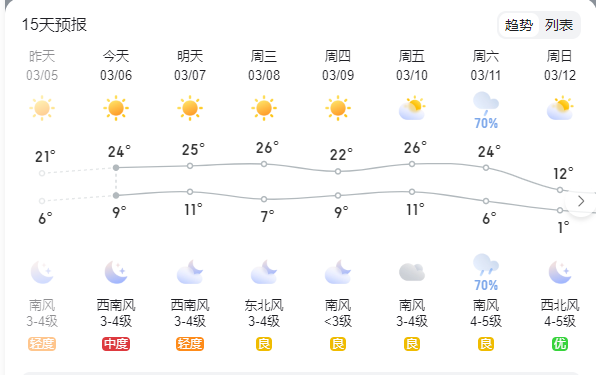Screen dimensions: 596x375
Task: Click the green 优 air quality badge
Action: pyautogui.click(x=560, y=344)
